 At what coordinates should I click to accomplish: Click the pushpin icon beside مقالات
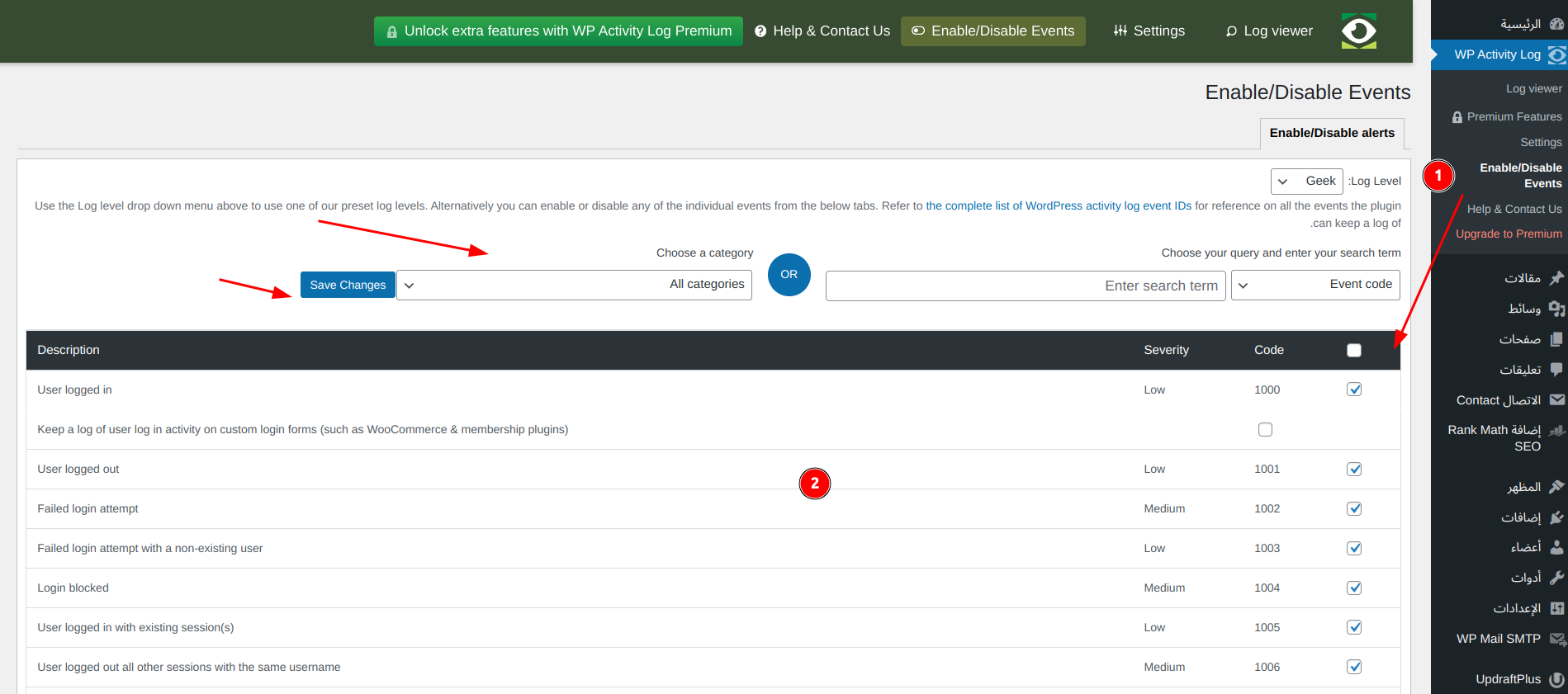[1557, 278]
